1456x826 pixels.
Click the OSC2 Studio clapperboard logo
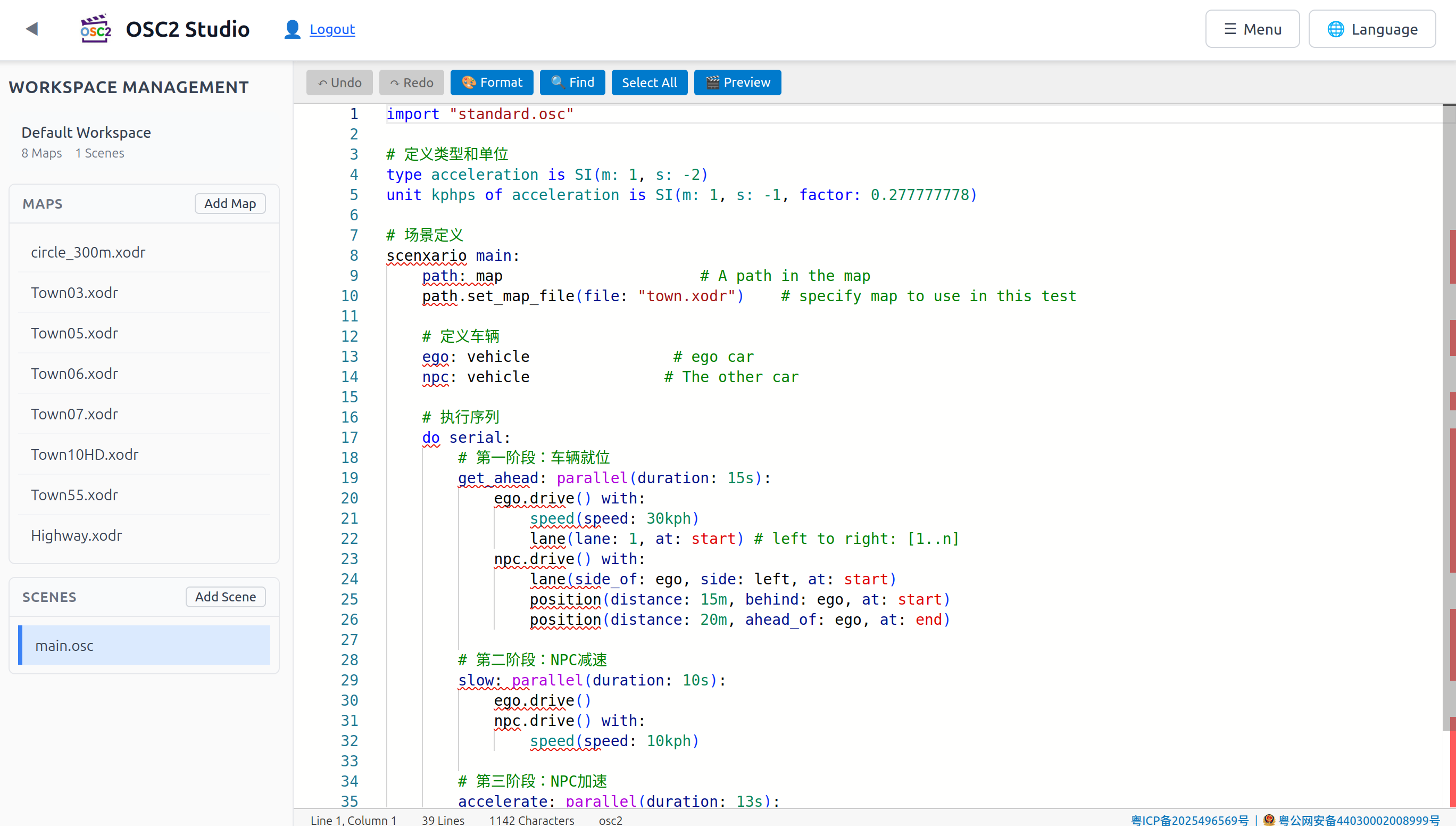click(95, 29)
